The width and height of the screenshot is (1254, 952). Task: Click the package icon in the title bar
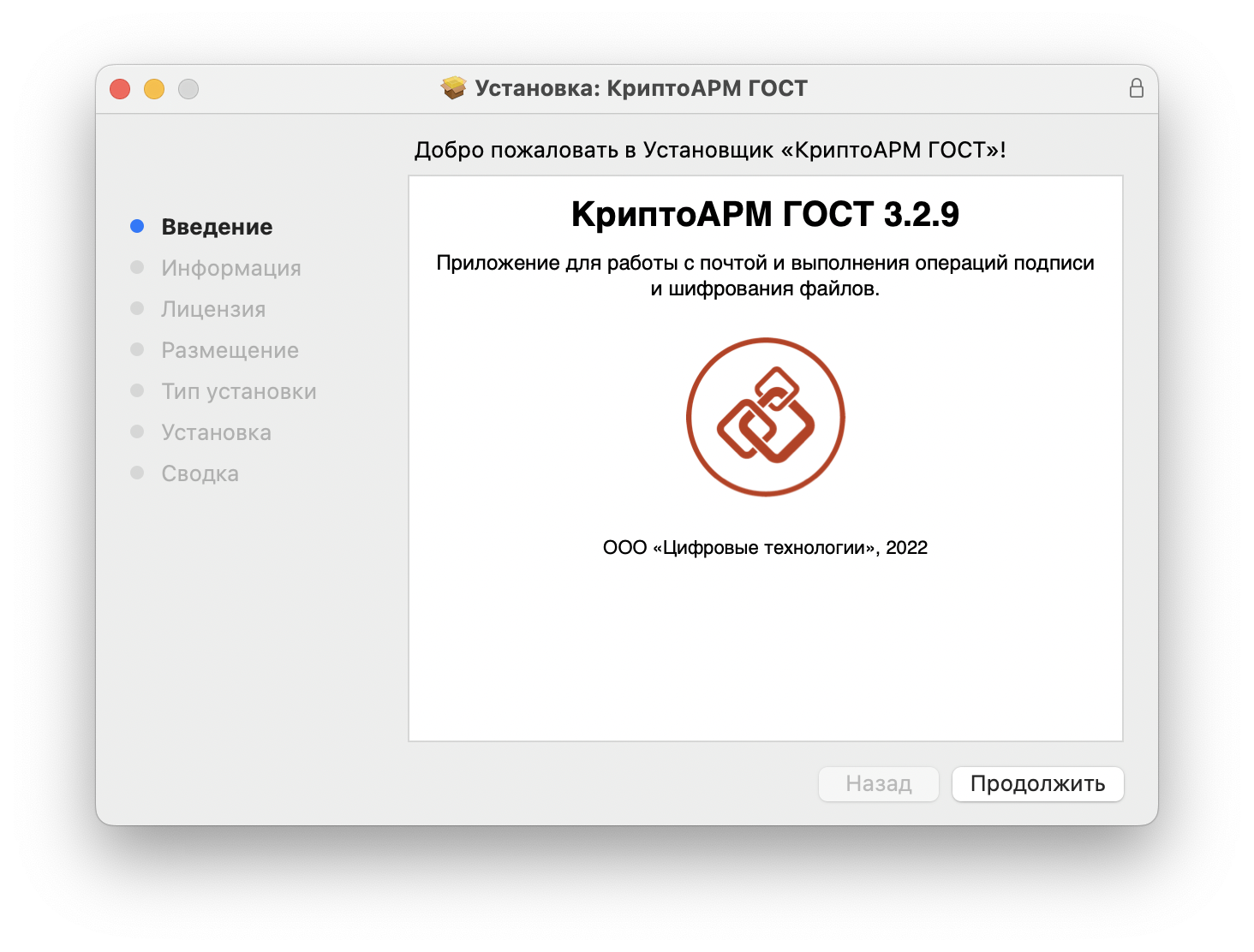[454, 87]
